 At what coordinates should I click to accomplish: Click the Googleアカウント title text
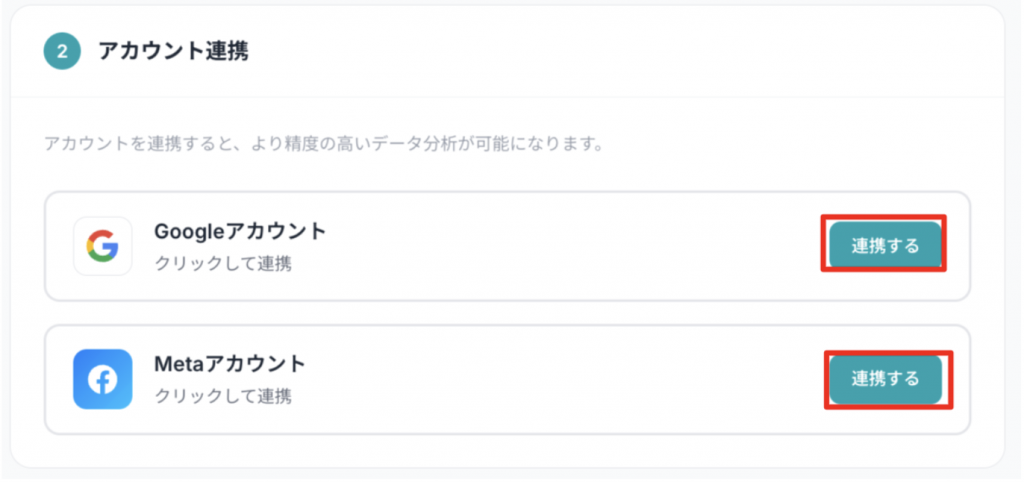pyautogui.click(x=240, y=232)
